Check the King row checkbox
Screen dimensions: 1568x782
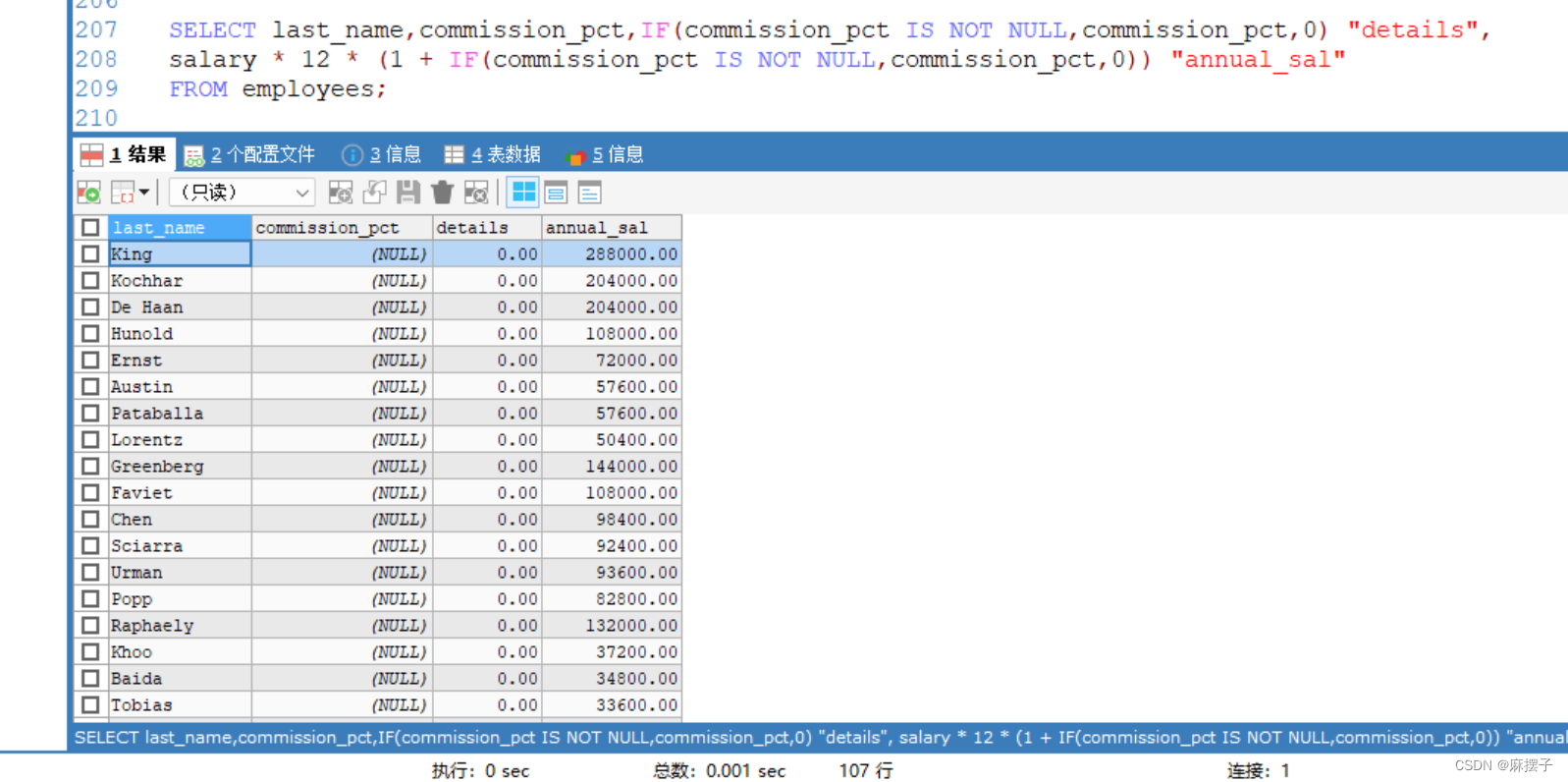[x=90, y=253]
